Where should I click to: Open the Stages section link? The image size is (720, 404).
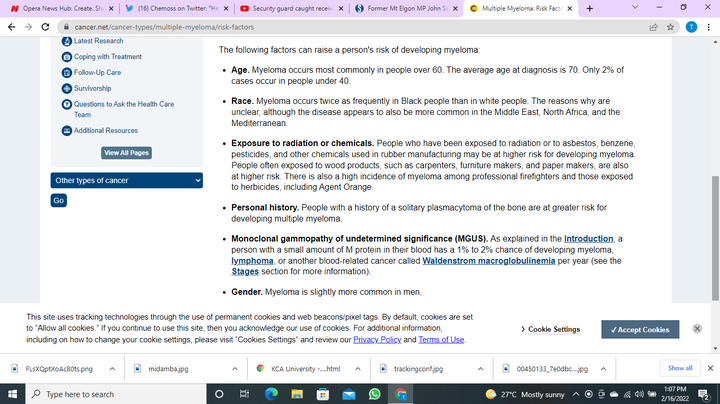245,271
